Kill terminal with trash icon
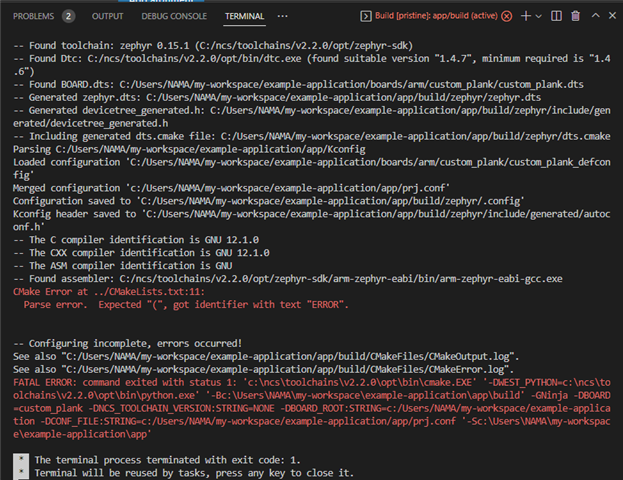 (x=575, y=16)
